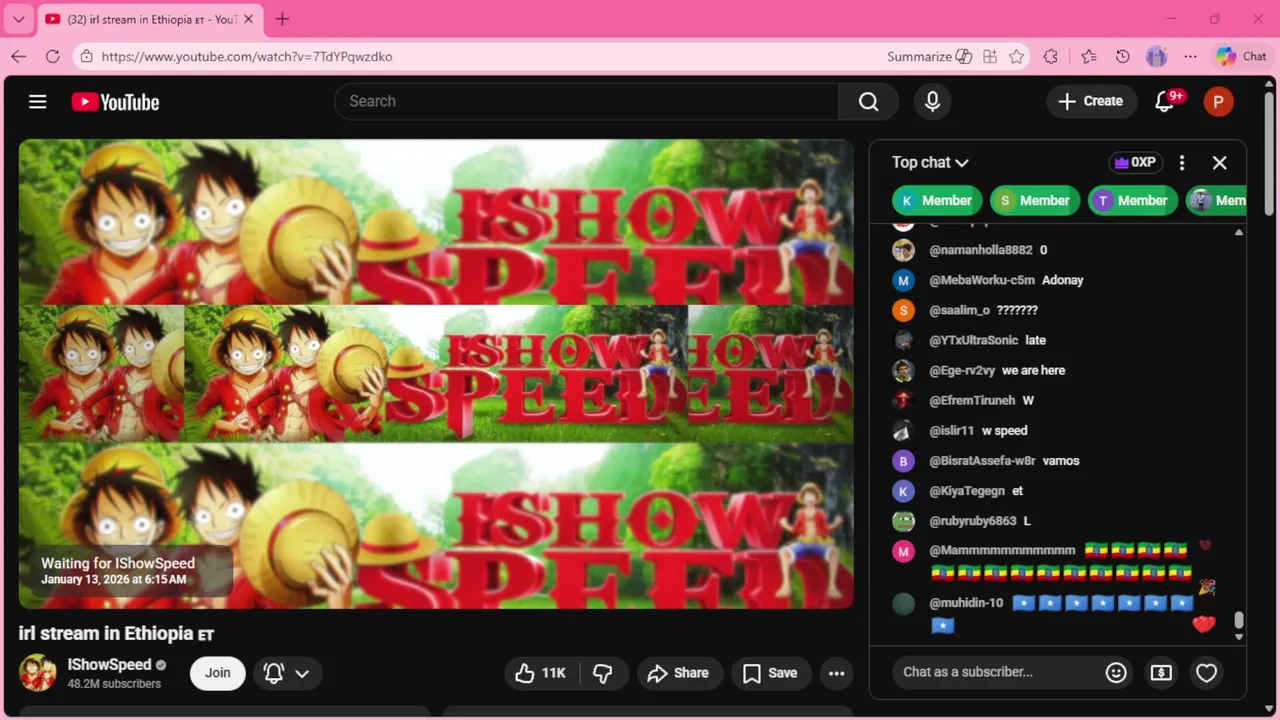Open live chat more options (three dots)
Screen dimensions: 1280x720
[x=1182, y=162]
